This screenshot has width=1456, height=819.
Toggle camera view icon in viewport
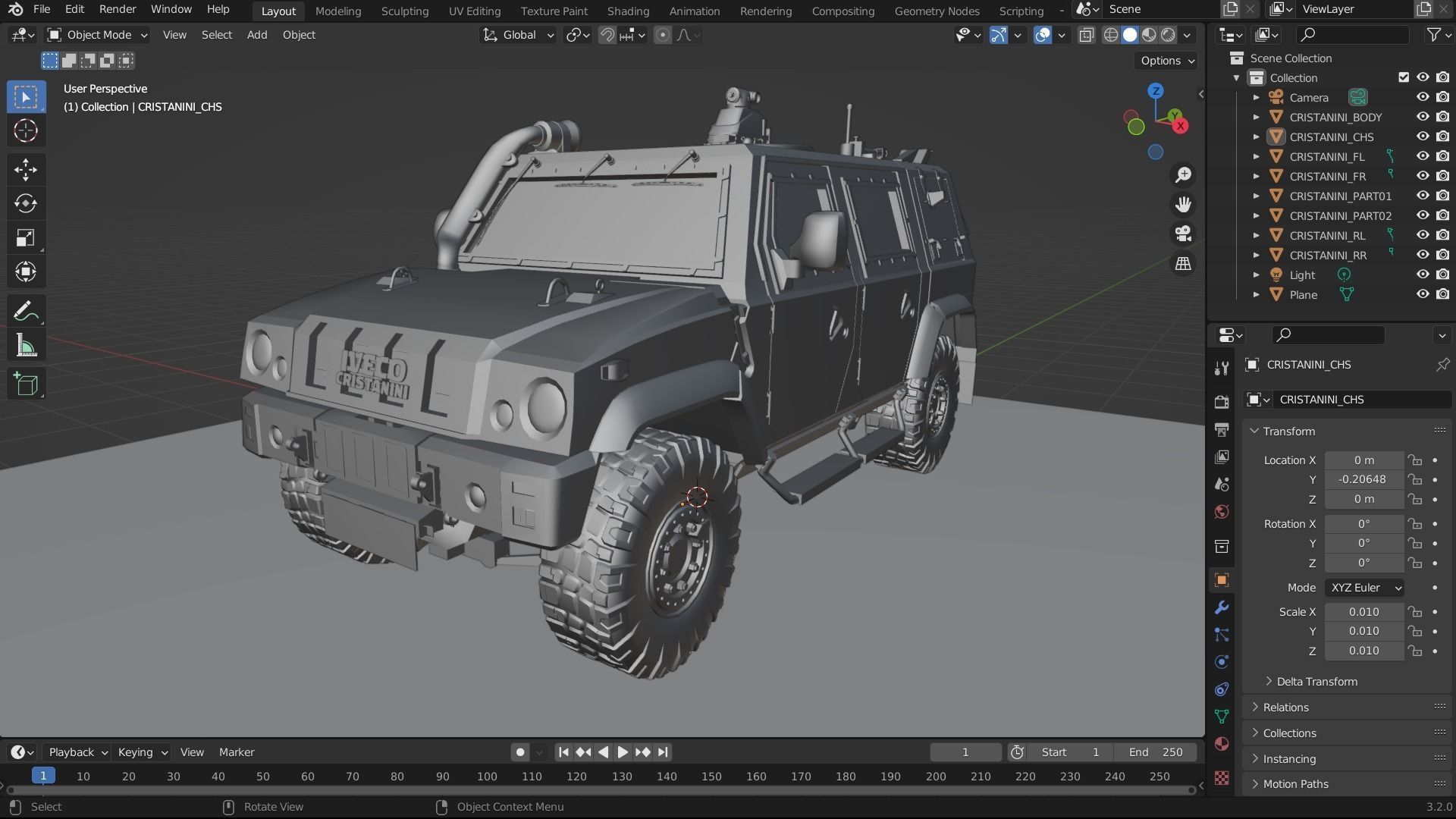[x=1183, y=234]
